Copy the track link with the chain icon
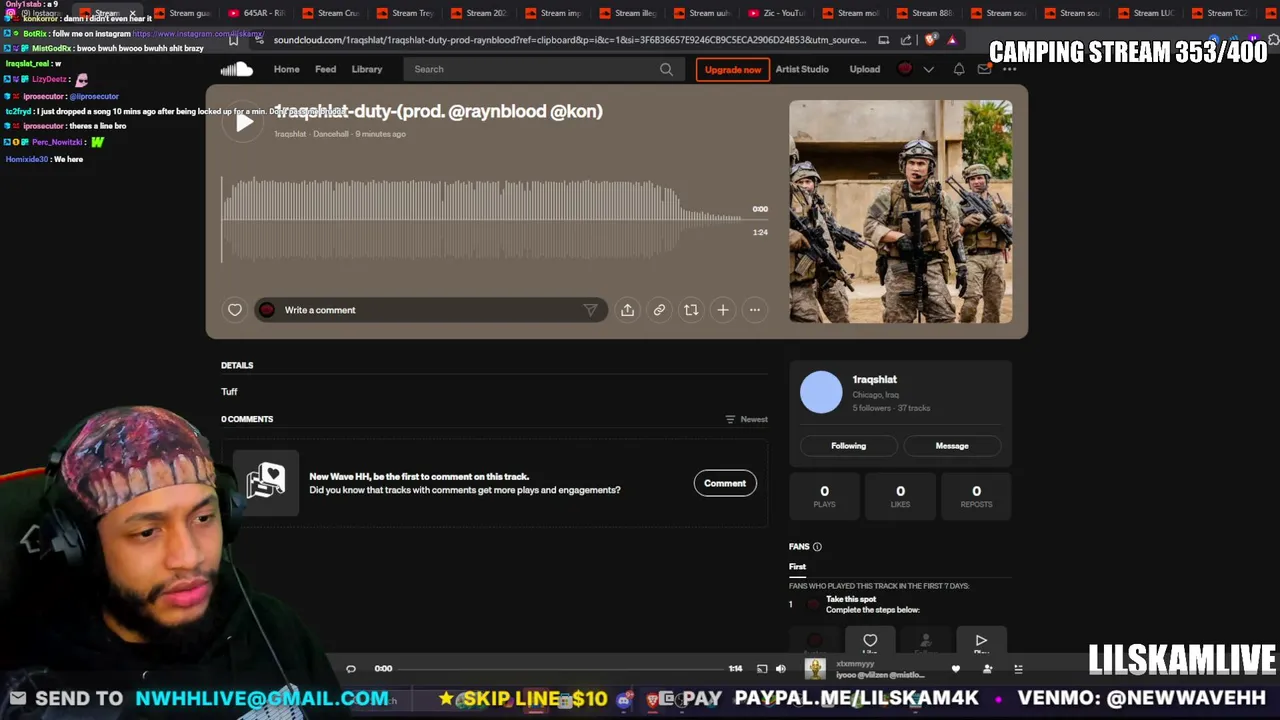The width and height of the screenshot is (1280, 720). [x=659, y=310]
